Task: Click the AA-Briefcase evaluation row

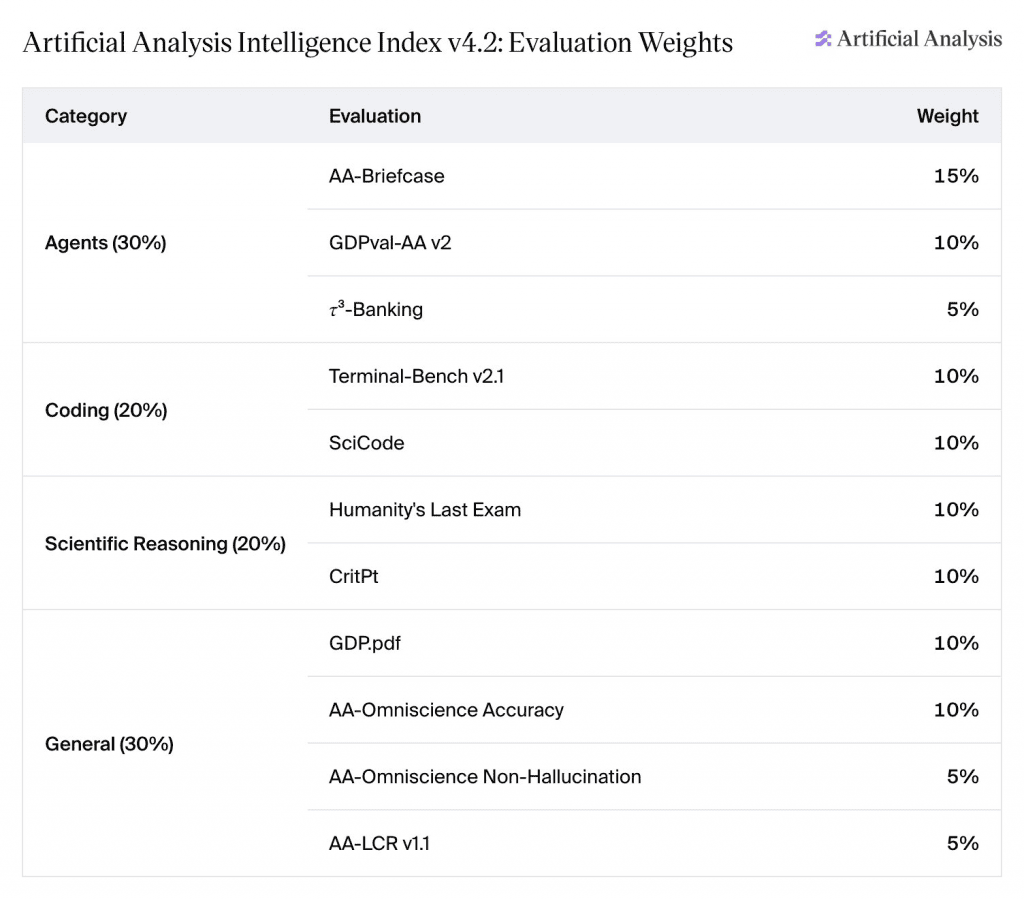Action: pyautogui.click(x=654, y=176)
